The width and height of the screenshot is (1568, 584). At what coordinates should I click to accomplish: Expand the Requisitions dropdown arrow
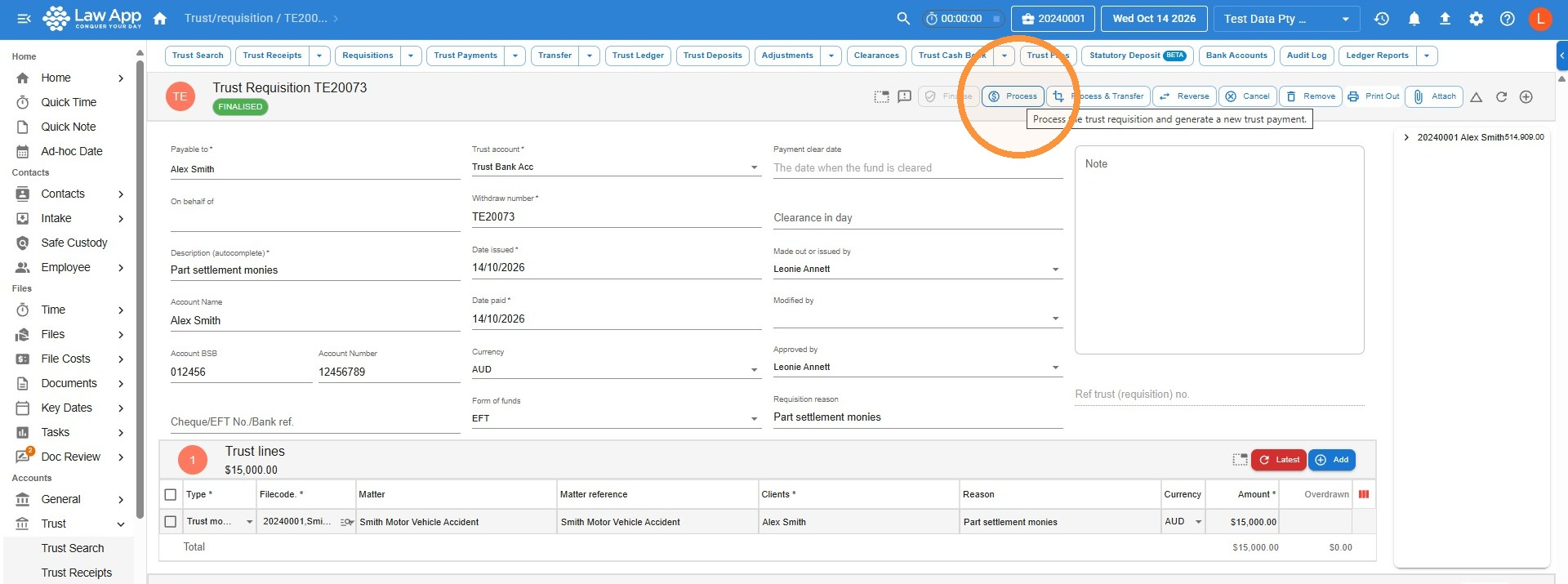click(x=411, y=56)
